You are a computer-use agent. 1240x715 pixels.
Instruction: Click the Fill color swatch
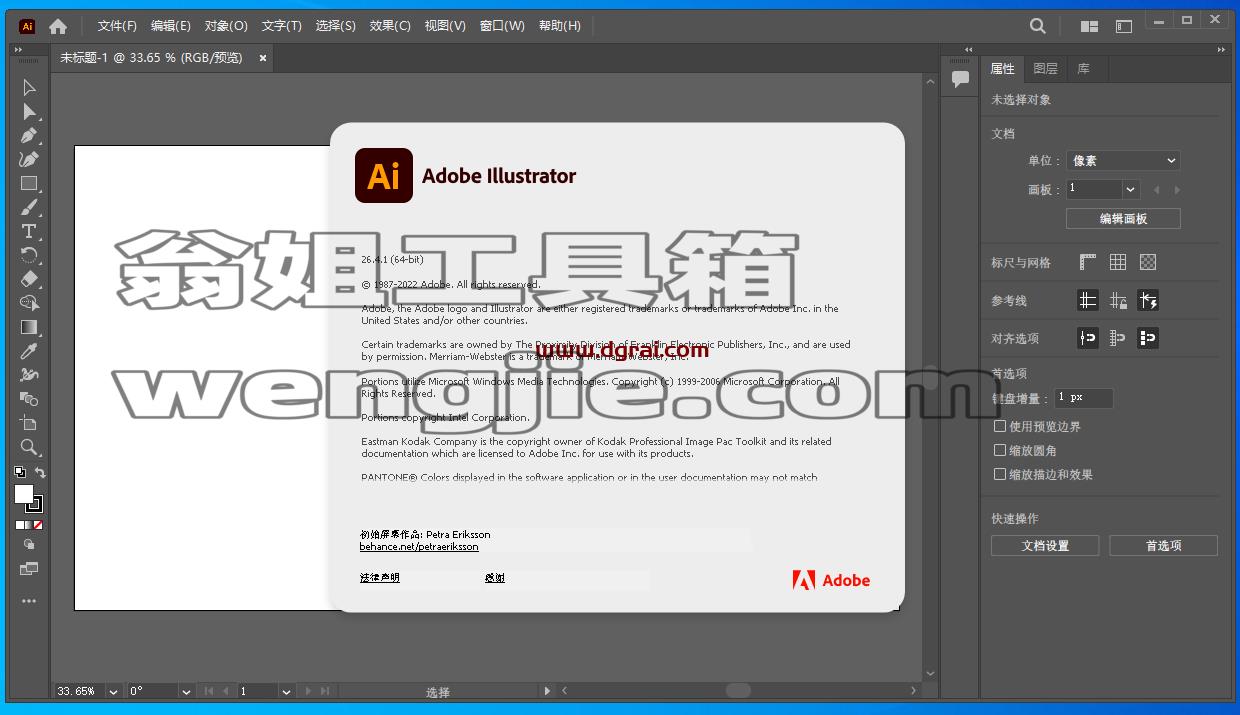[23, 494]
